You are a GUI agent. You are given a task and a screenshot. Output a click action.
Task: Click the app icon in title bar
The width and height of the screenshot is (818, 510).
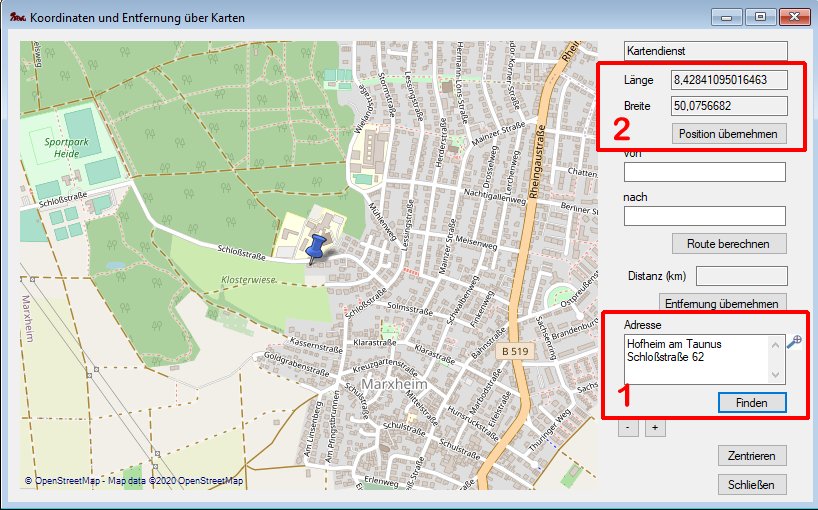pyautogui.click(x=15, y=17)
